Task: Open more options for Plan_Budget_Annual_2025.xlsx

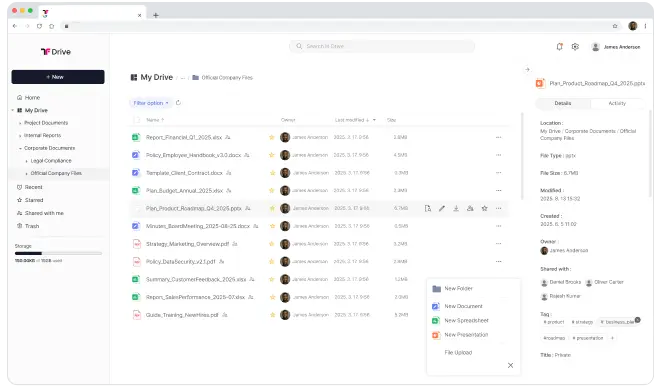Action: (499, 190)
